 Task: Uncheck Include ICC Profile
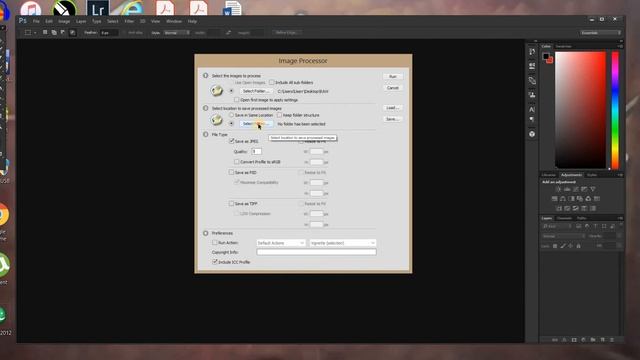pos(215,262)
